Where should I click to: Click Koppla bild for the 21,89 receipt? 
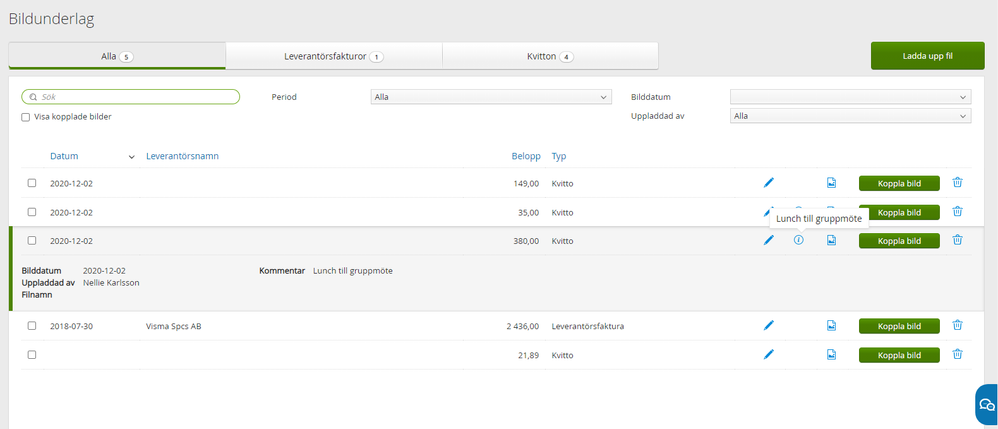tap(899, 354)
